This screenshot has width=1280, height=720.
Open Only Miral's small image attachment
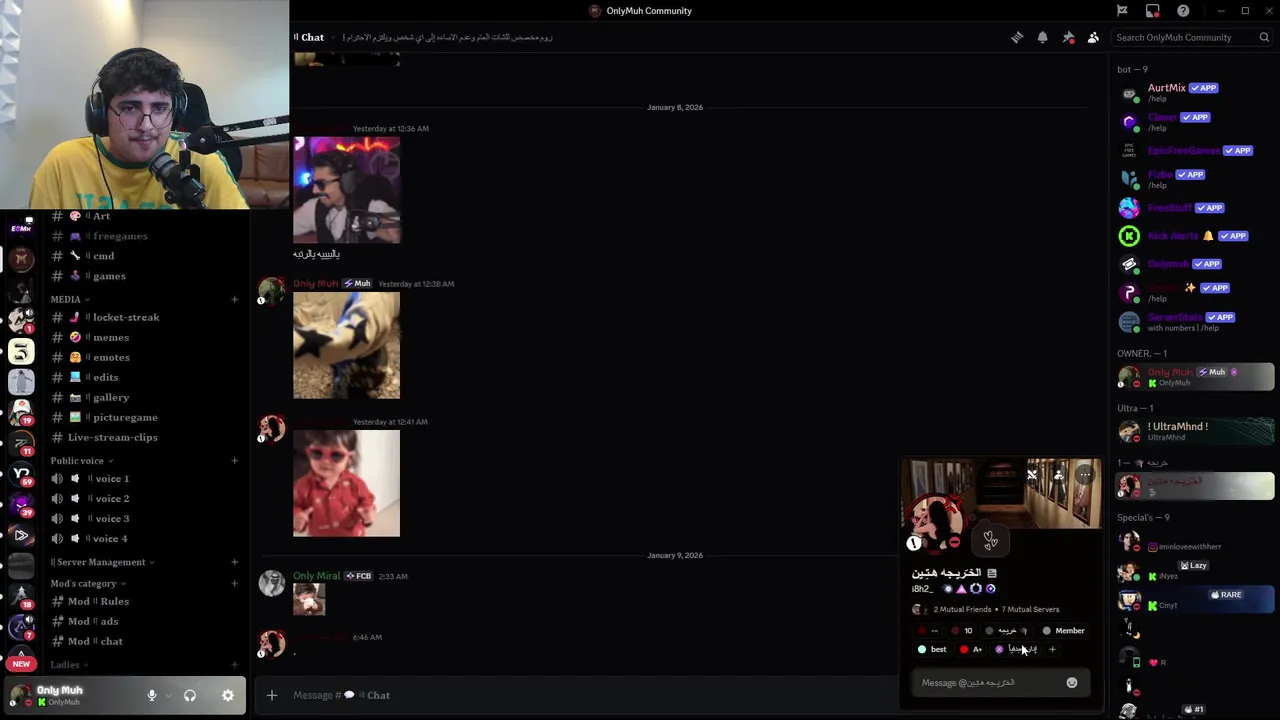click(x=309, y=599)
